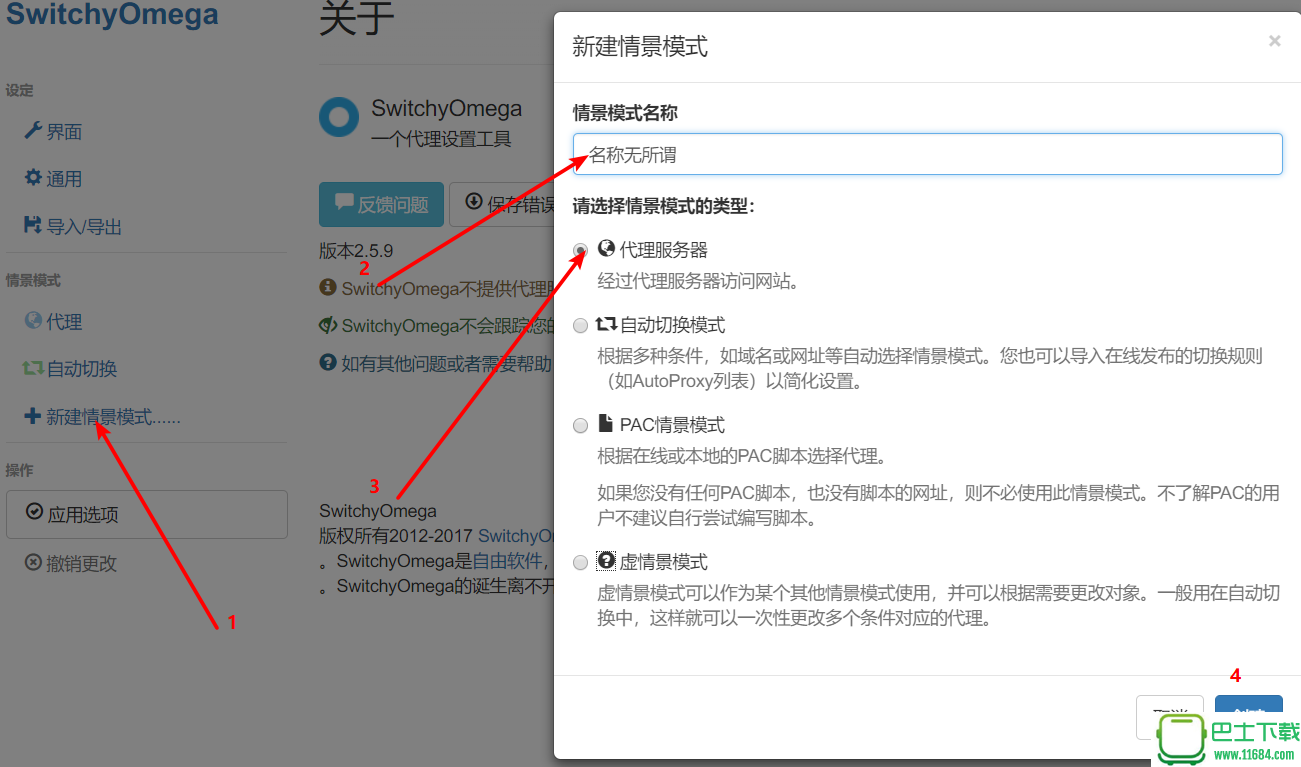Click the comment icon in 反馈问题 button

point(344,203)
